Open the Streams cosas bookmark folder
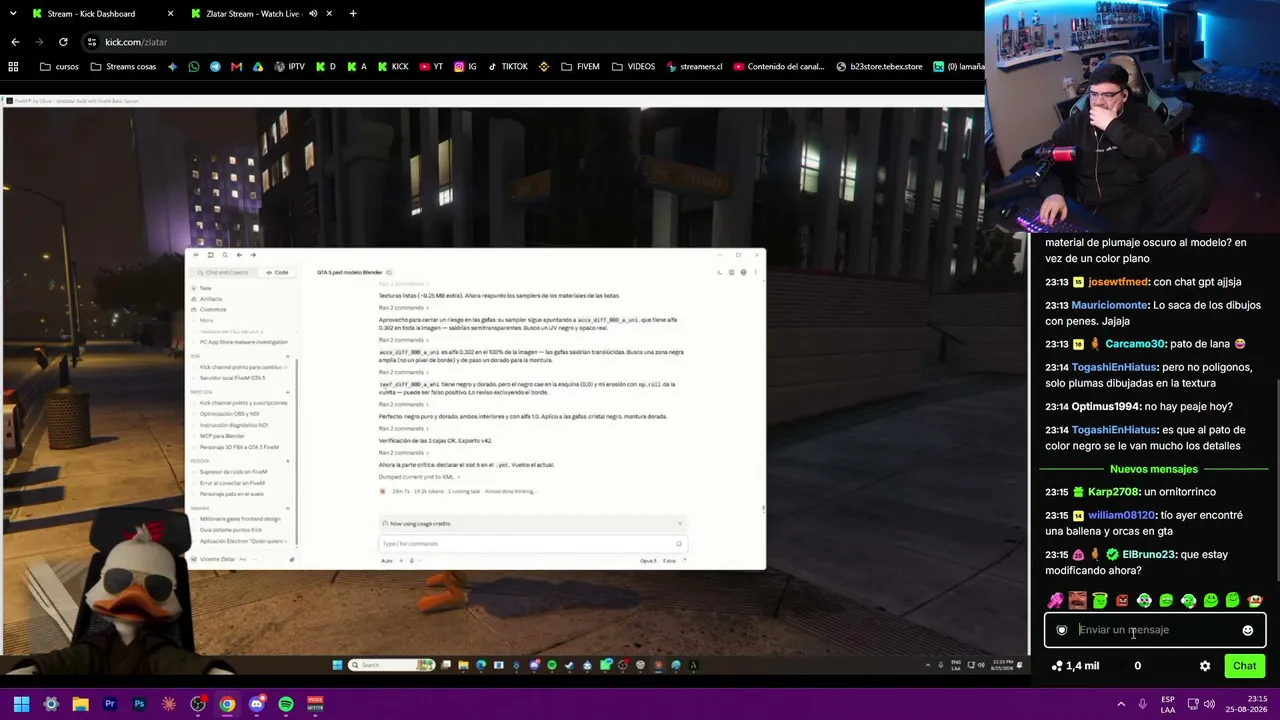Image resolution: width=1280 pixels, height=720 pixels. (123, 67)
